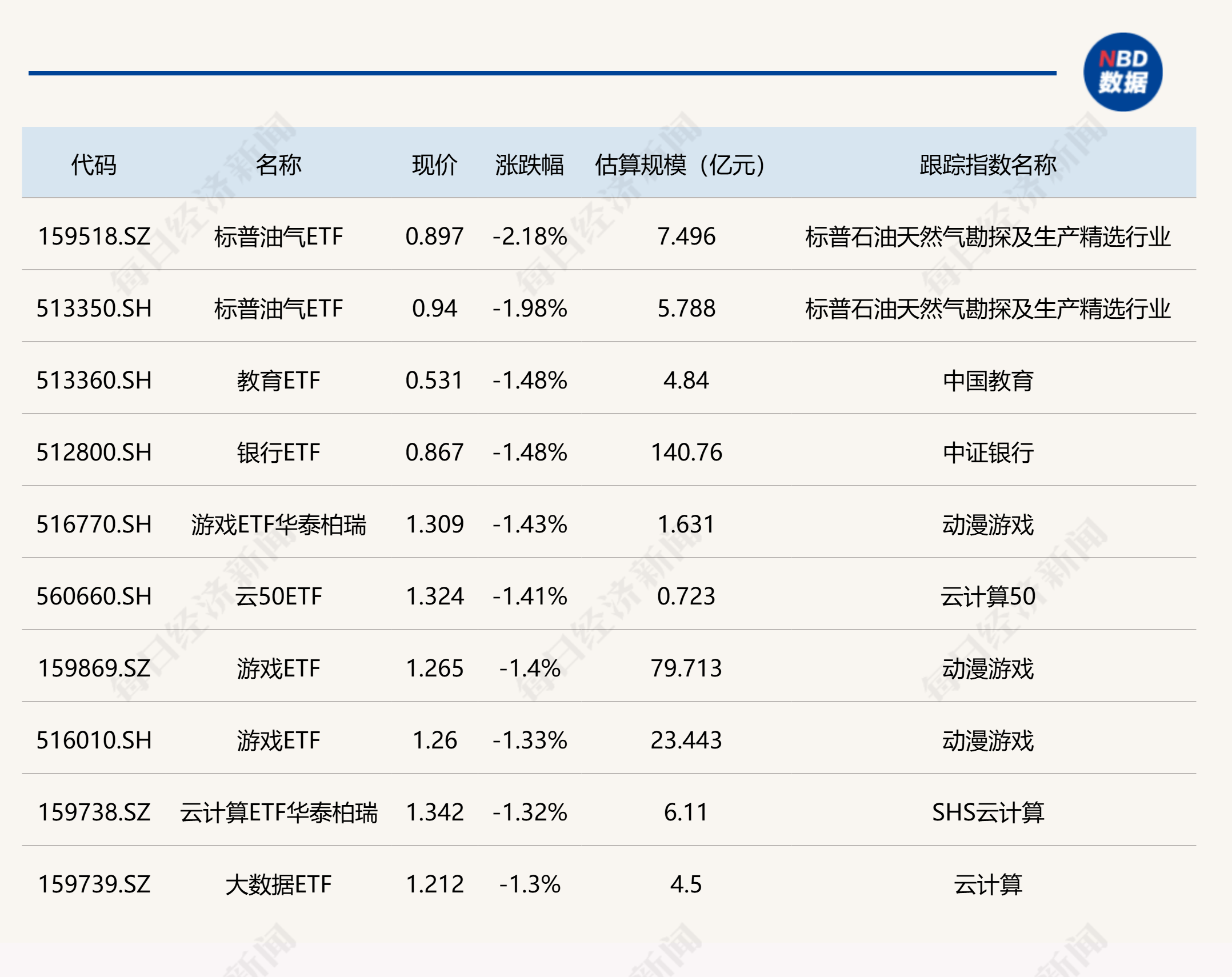
Task: Click price value 0.94
Action: 435,309
